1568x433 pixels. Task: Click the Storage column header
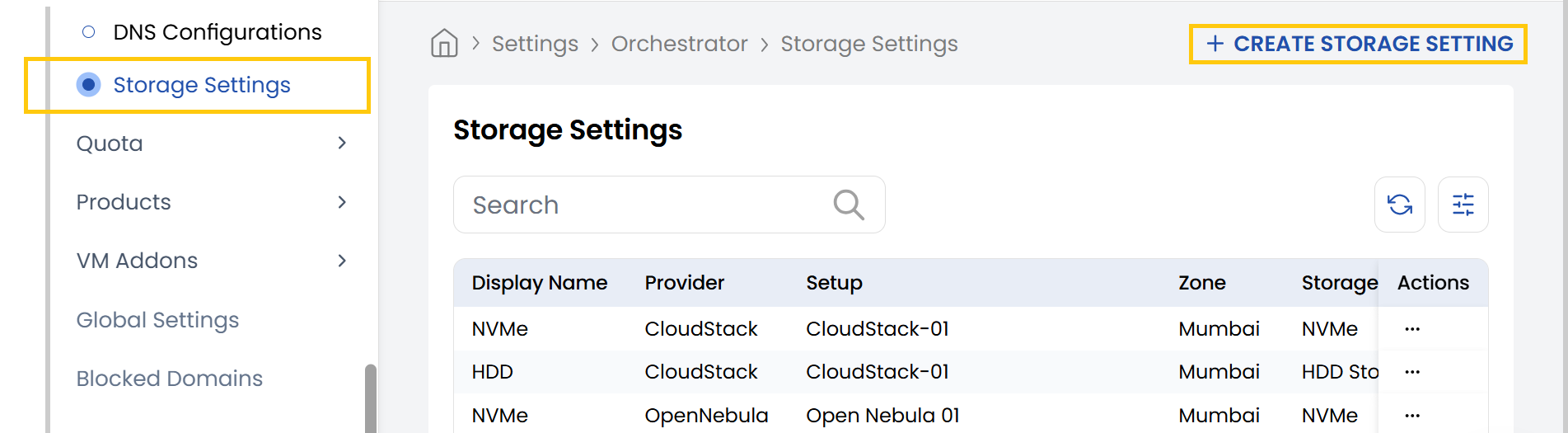pyautogui.click(x=1340, y=283)
